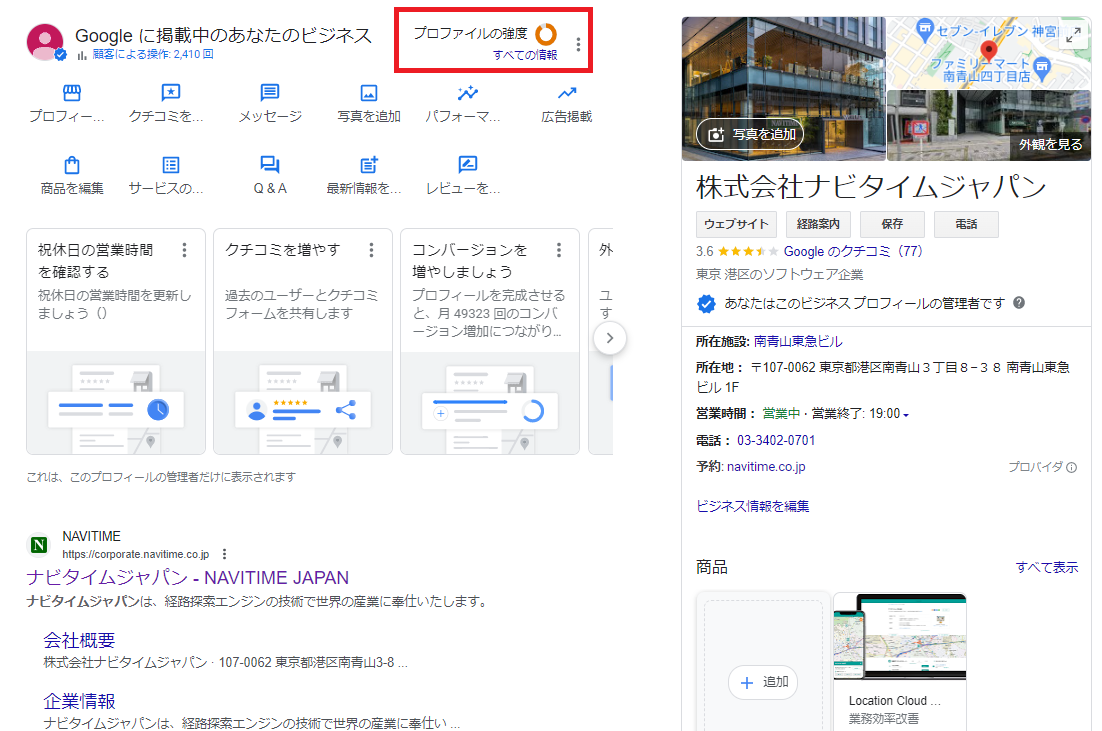1102x731 pixels.
Task: Click the + 追加 product button
Action: point(763,683)
